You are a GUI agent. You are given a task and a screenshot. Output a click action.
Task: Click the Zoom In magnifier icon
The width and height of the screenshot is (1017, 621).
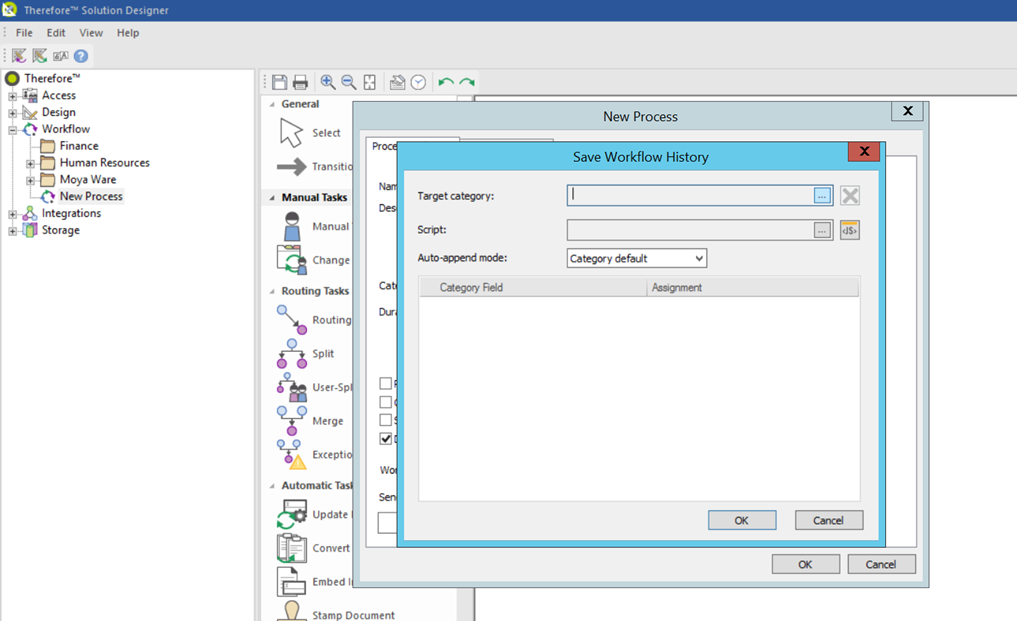[x=327, y=81]
